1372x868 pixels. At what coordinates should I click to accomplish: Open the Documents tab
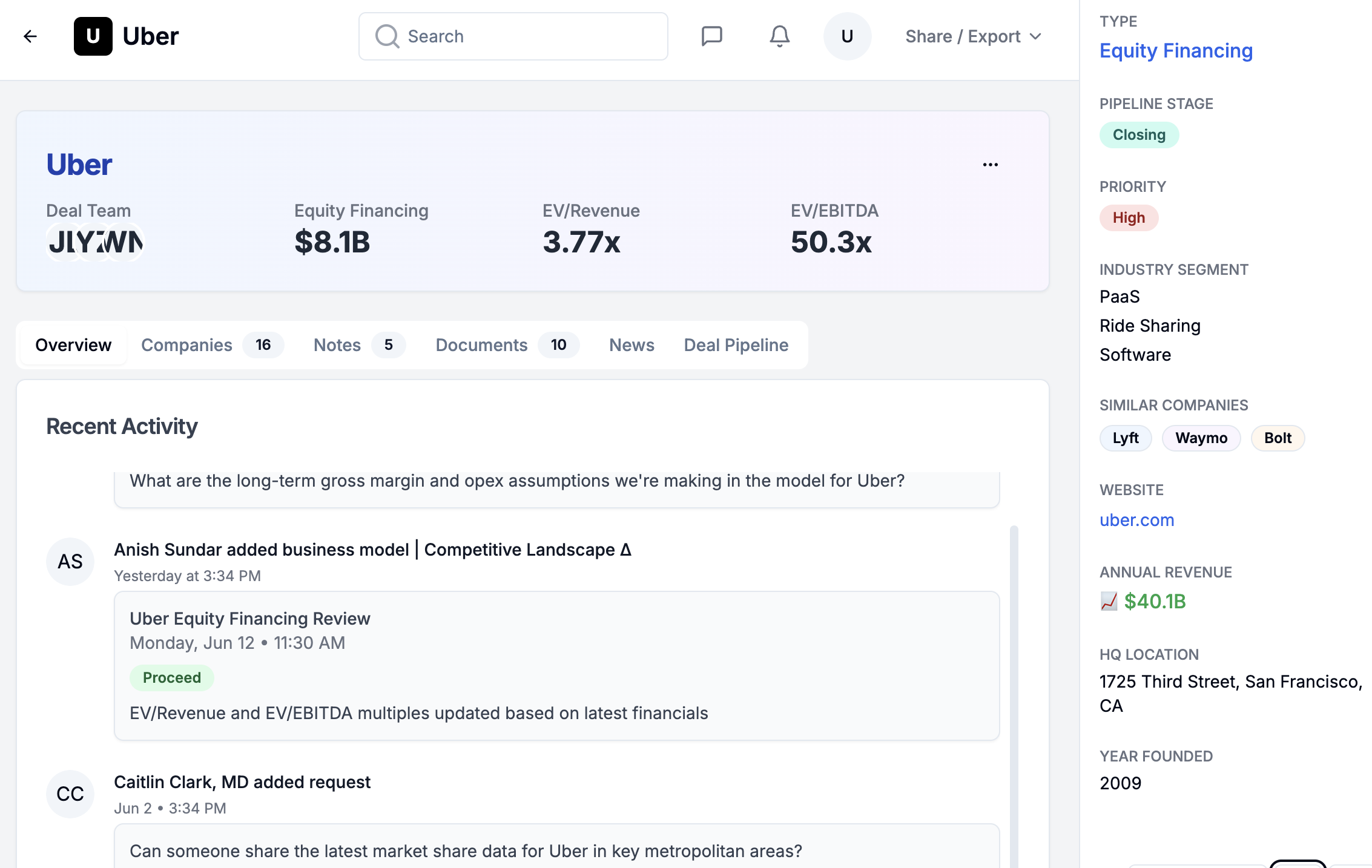pos(507,345)
